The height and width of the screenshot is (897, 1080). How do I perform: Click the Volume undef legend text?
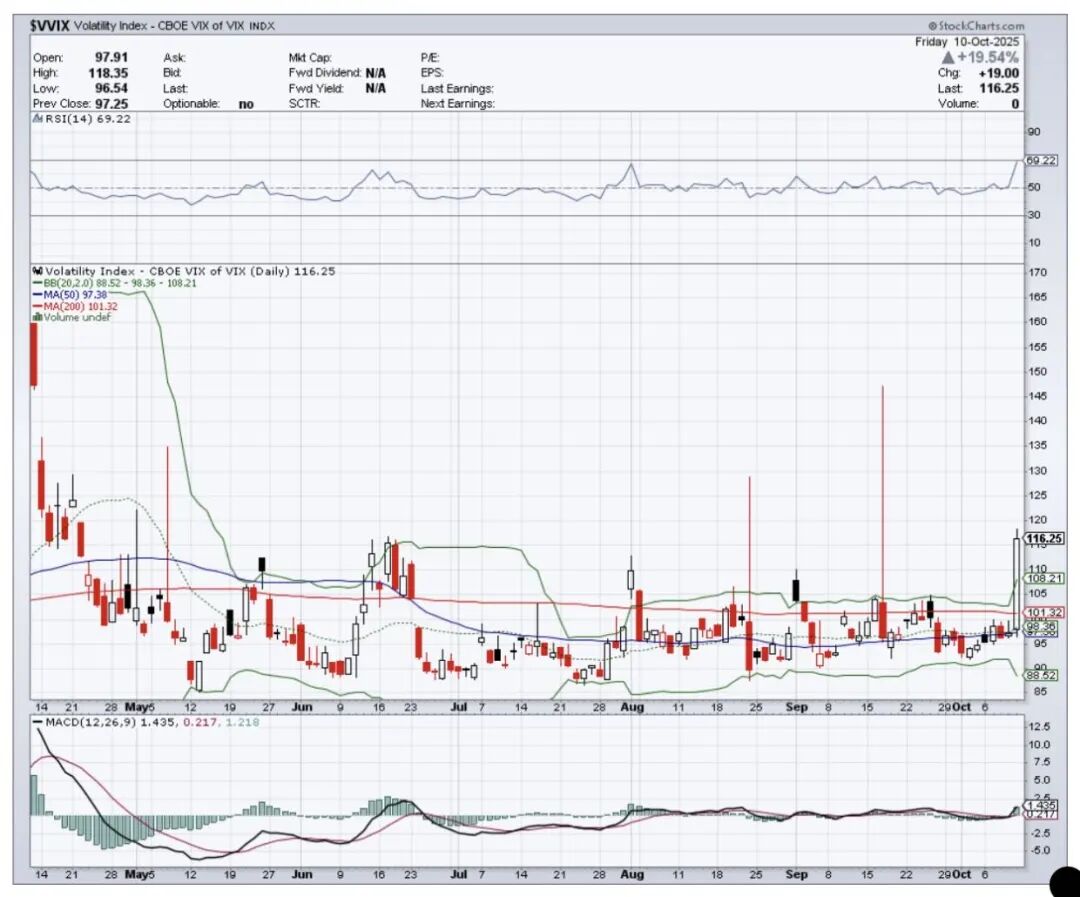pos(76,317)
